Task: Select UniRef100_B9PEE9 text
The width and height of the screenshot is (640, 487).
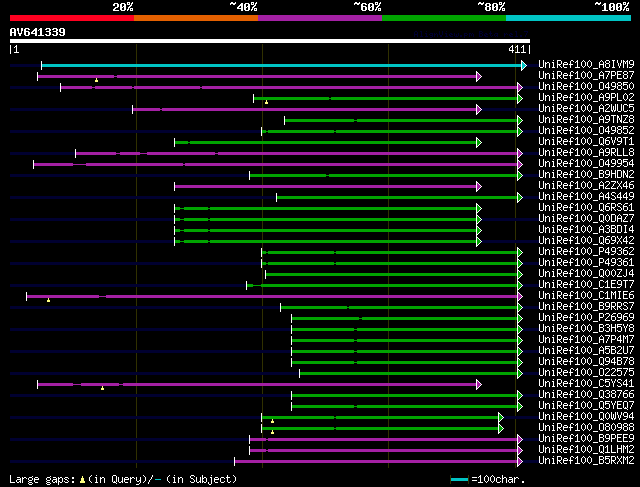Action: point(586,439)
